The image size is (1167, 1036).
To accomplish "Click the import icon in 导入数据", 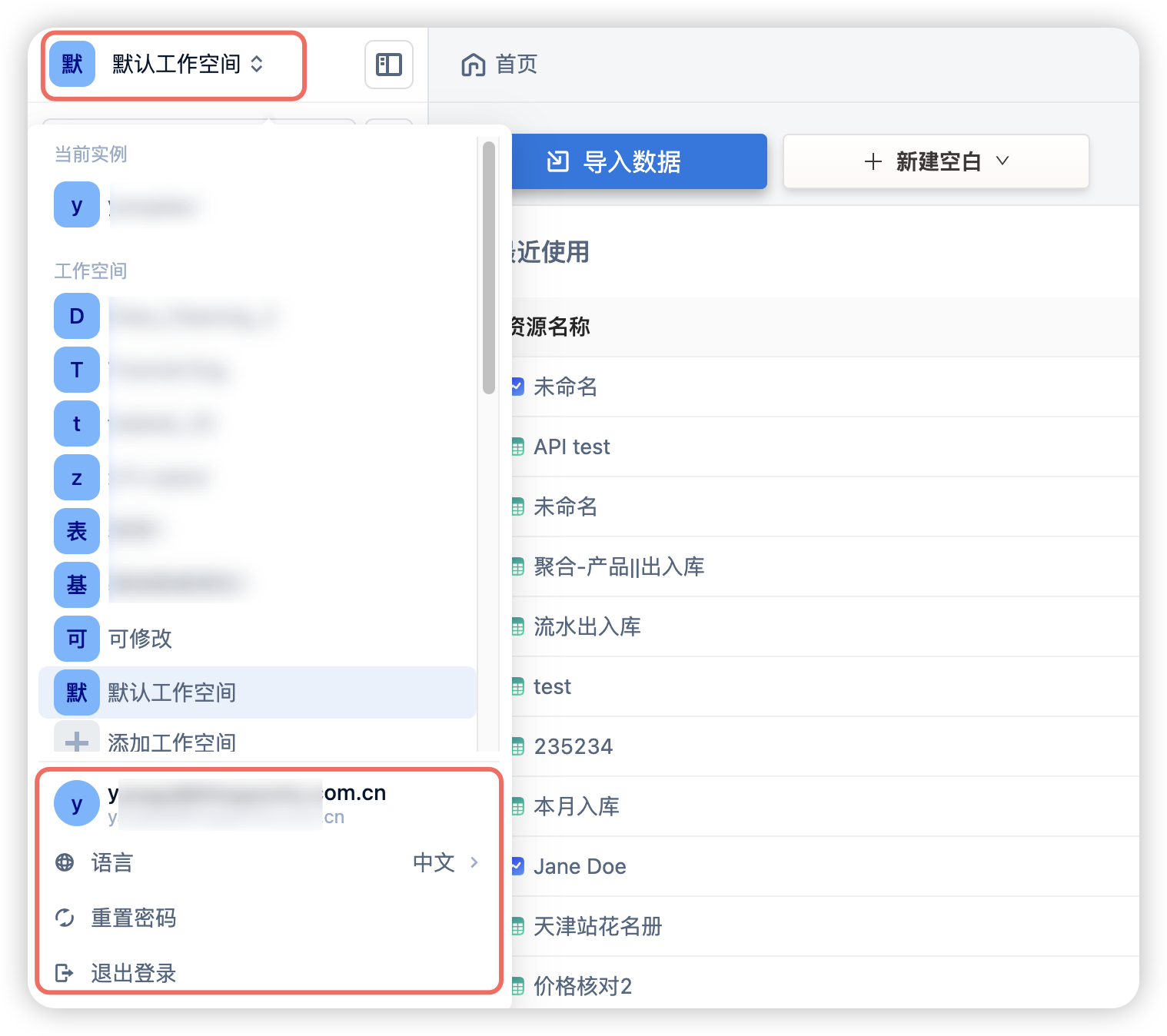I will pos(558,161).
